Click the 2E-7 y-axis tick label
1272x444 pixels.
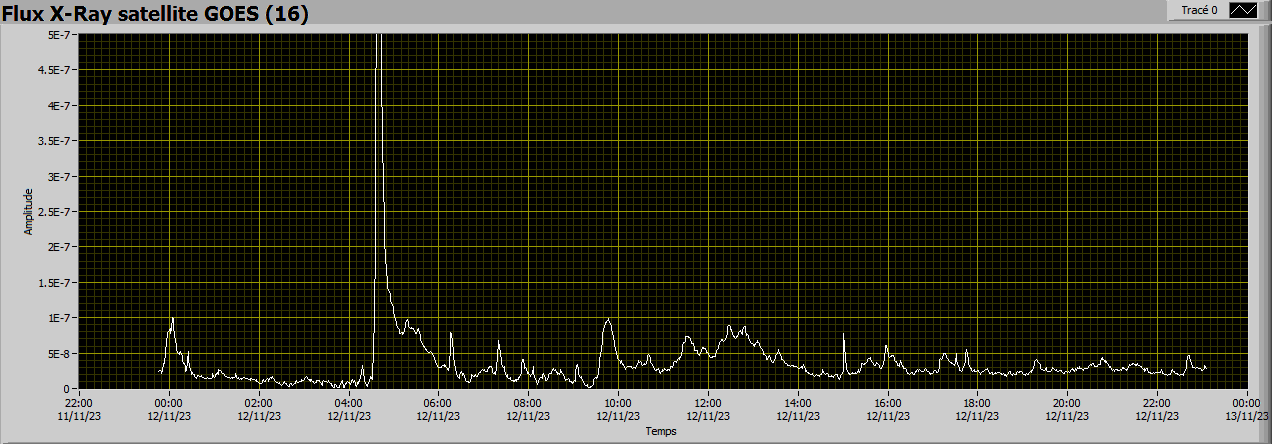click(61, 247)
